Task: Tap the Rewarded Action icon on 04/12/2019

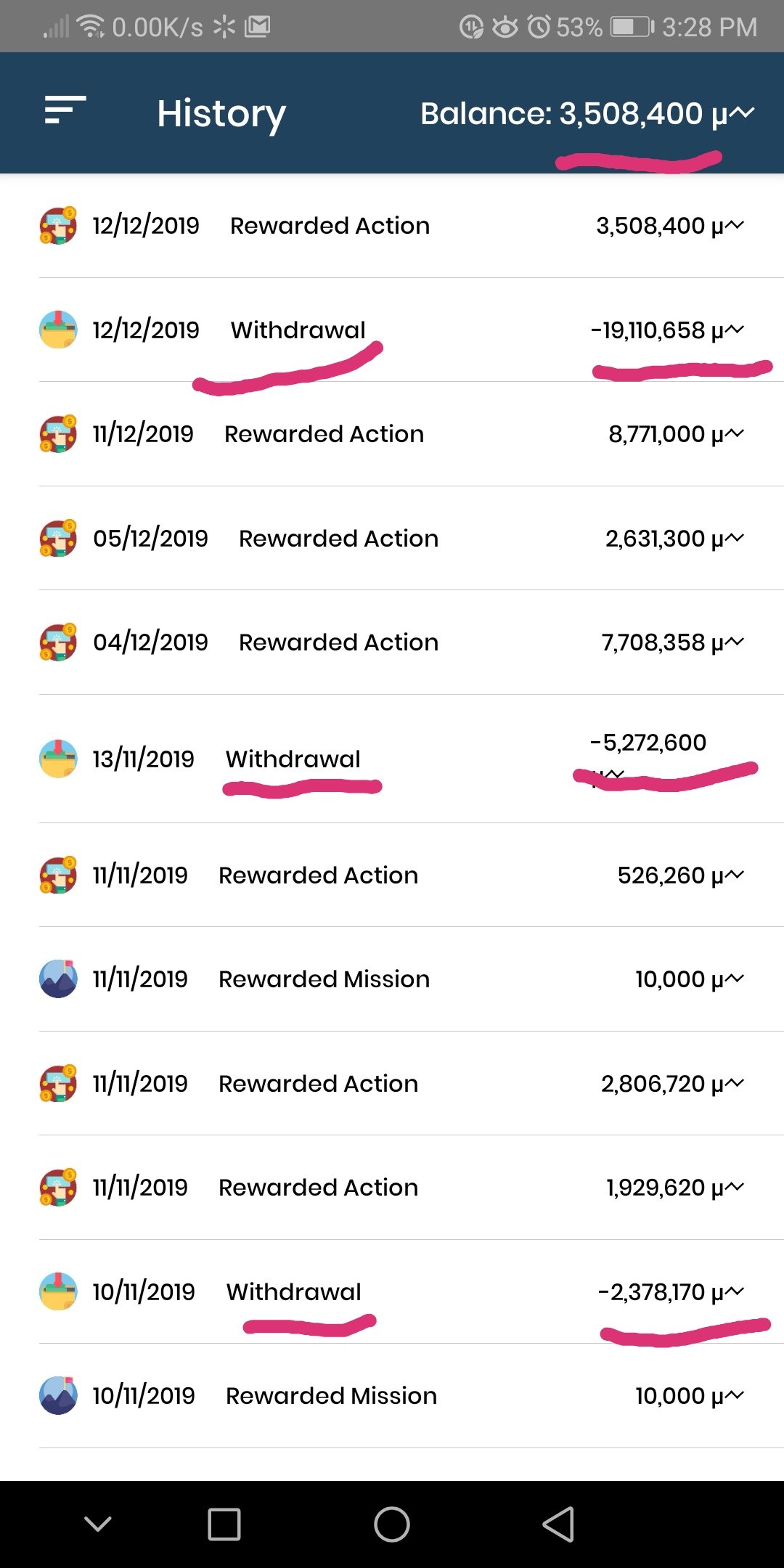Action: coord(58,642)
